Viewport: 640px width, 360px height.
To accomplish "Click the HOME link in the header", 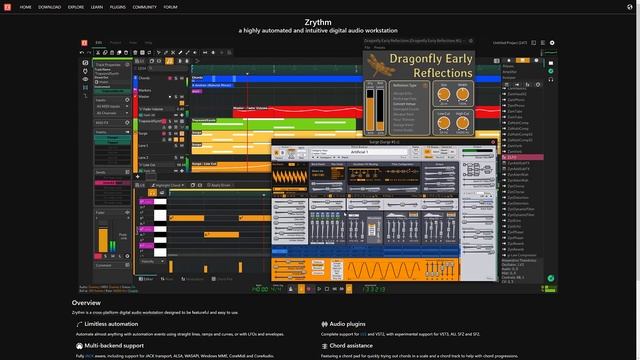I will click(x=25, y=7).
